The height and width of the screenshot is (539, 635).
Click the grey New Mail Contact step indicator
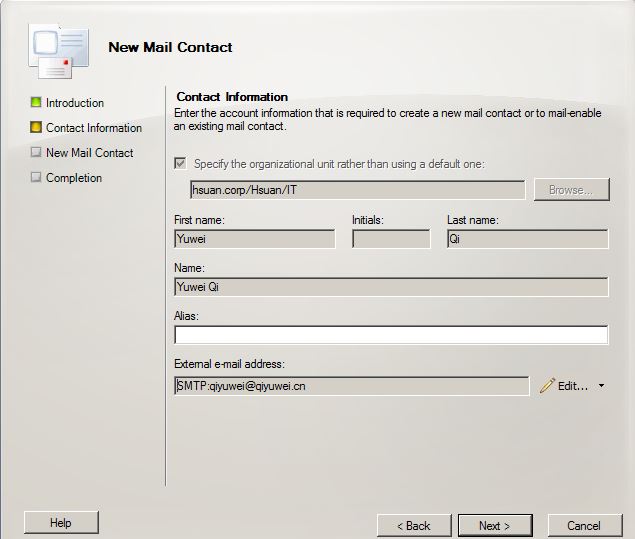(x=36, y=152)
